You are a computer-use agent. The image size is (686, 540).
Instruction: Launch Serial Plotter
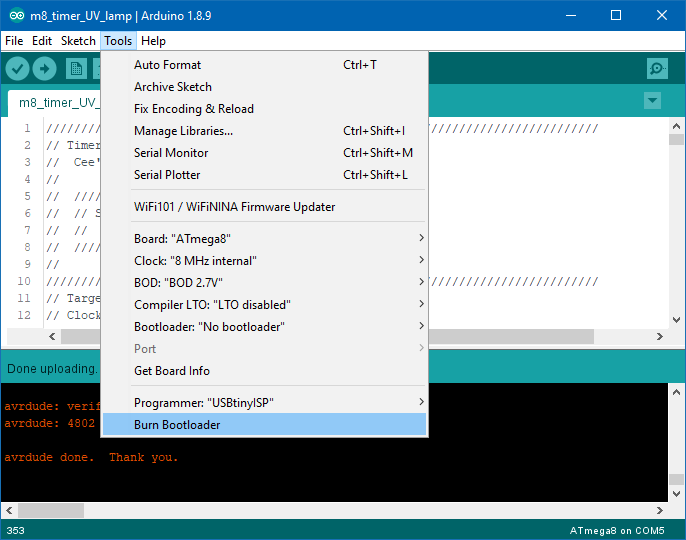point(264,175)
